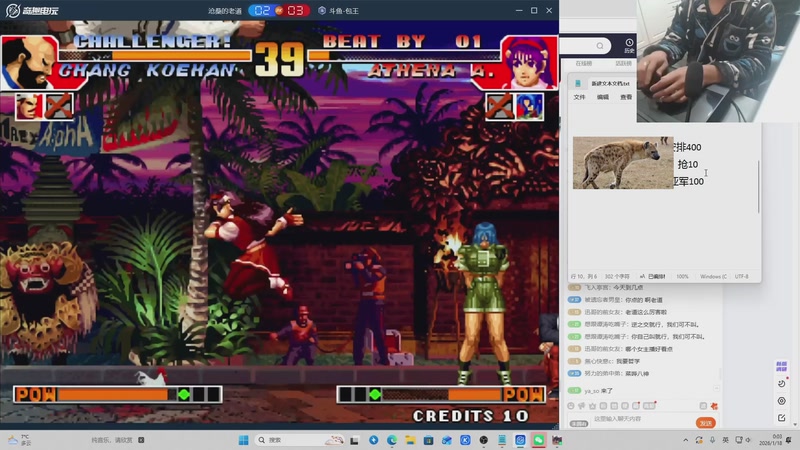This screenshot has height=450, width=800.
Task: Click the megaphone icon in chat toolbar
Action: [582, 406]
